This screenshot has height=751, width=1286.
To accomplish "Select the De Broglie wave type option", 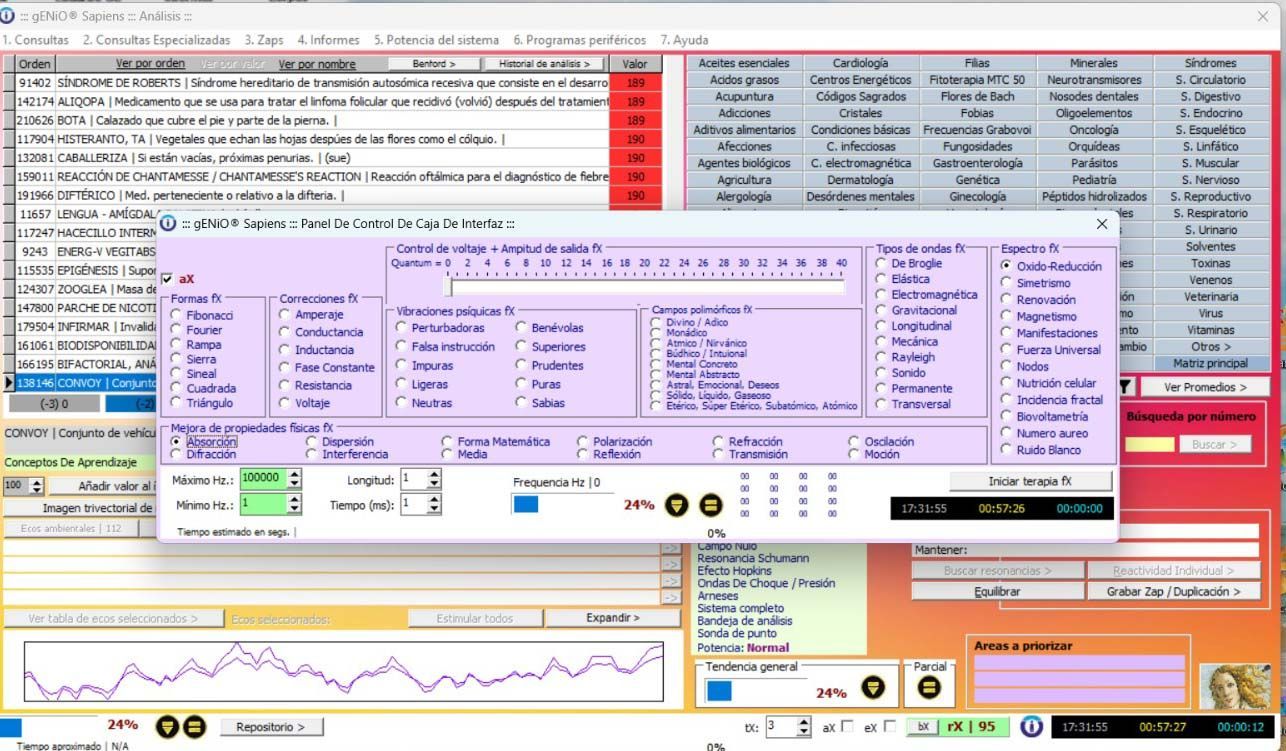I will tap(882, 264).
